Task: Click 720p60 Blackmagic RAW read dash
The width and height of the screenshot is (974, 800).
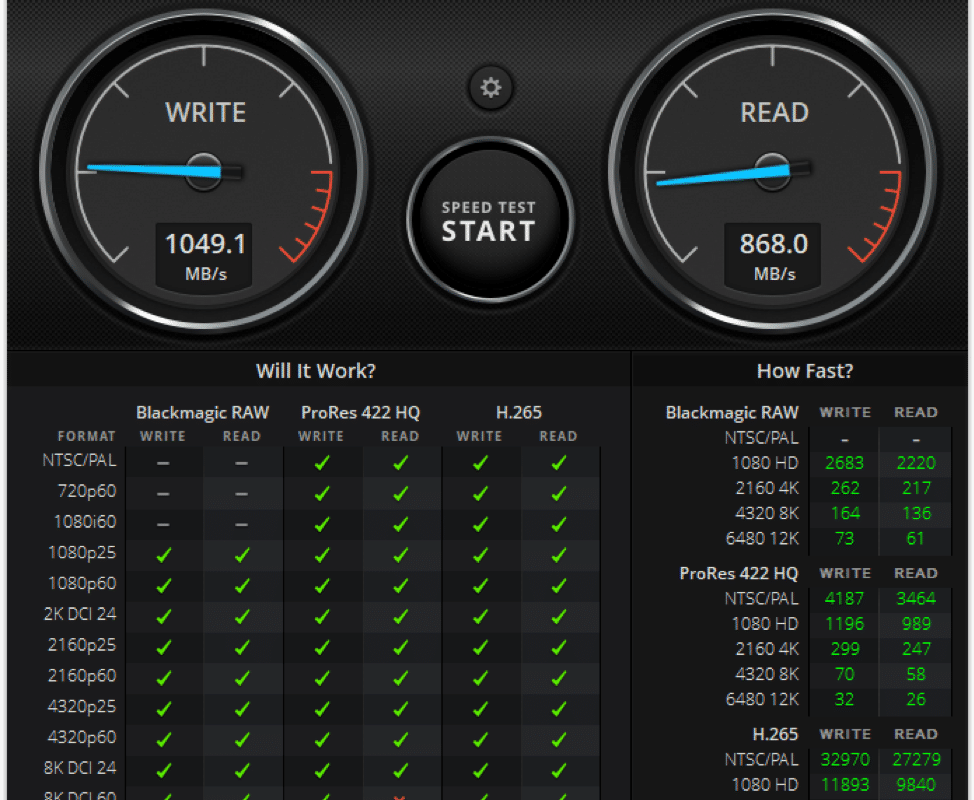Action: [242, 494]
